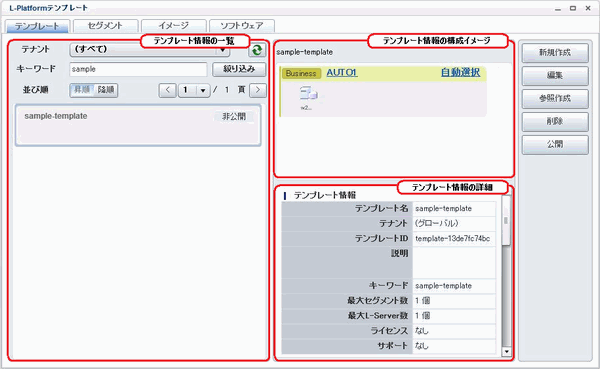Toggle 降順 descending sort order
The height and width of the screenshot is (369, 600).
(x=106, y=90)
